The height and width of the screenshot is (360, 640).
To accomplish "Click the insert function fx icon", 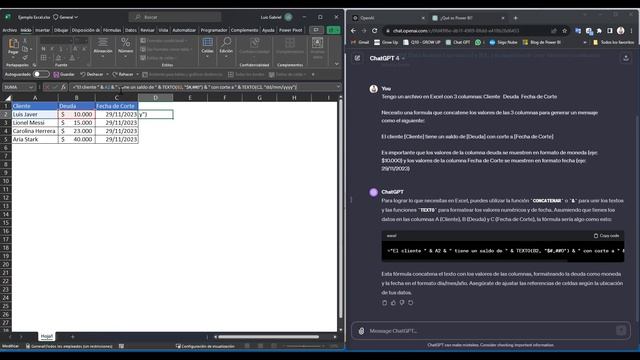I will click(x=64, y=87).
